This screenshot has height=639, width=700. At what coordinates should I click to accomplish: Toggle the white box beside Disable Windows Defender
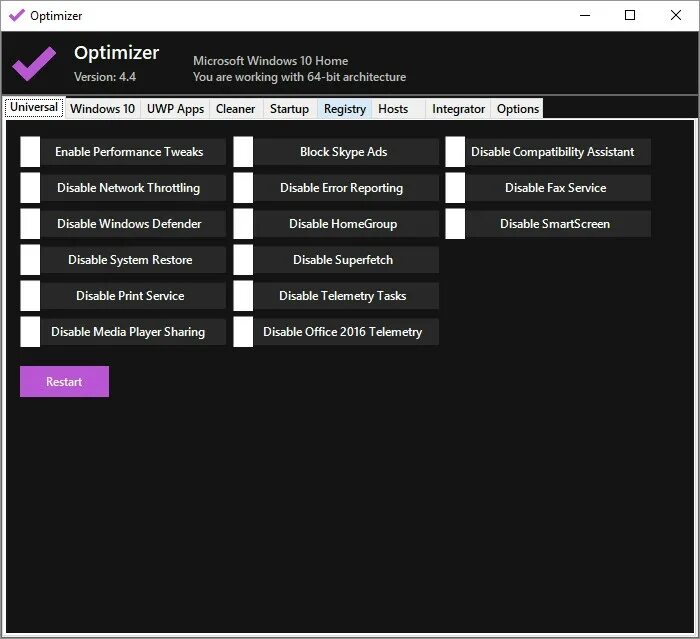click(x=30, y=224)
